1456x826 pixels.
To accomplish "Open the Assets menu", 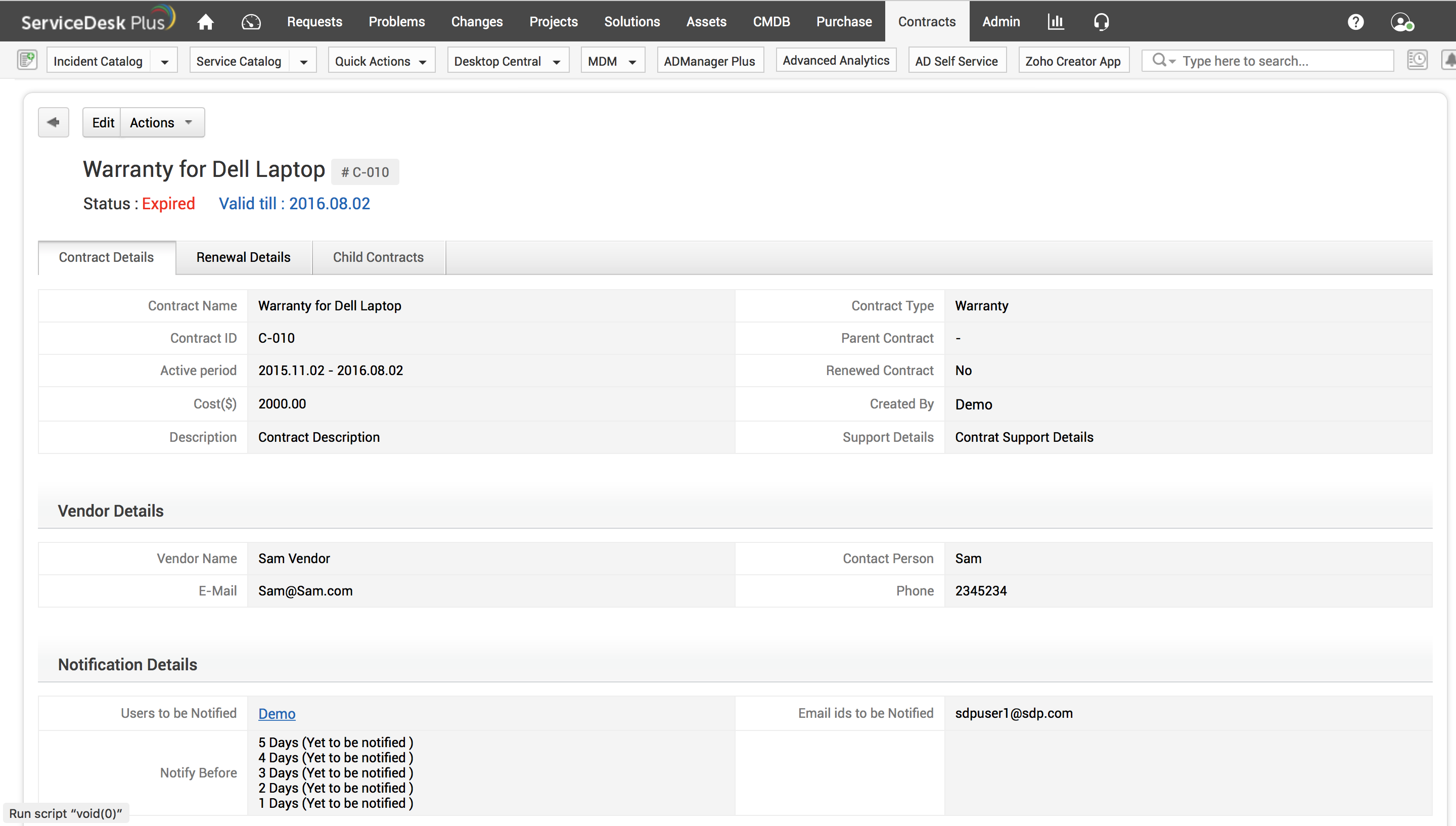I will pos(706,22).
